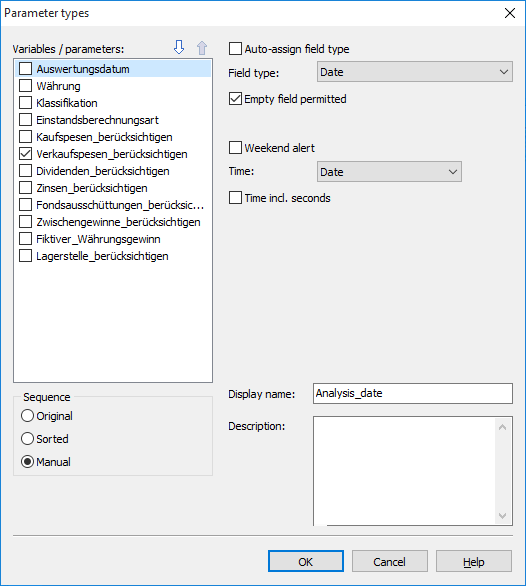Choose Sorted sequence option
The height and width of the screenshot is (586, 526).
pos(27,439)
